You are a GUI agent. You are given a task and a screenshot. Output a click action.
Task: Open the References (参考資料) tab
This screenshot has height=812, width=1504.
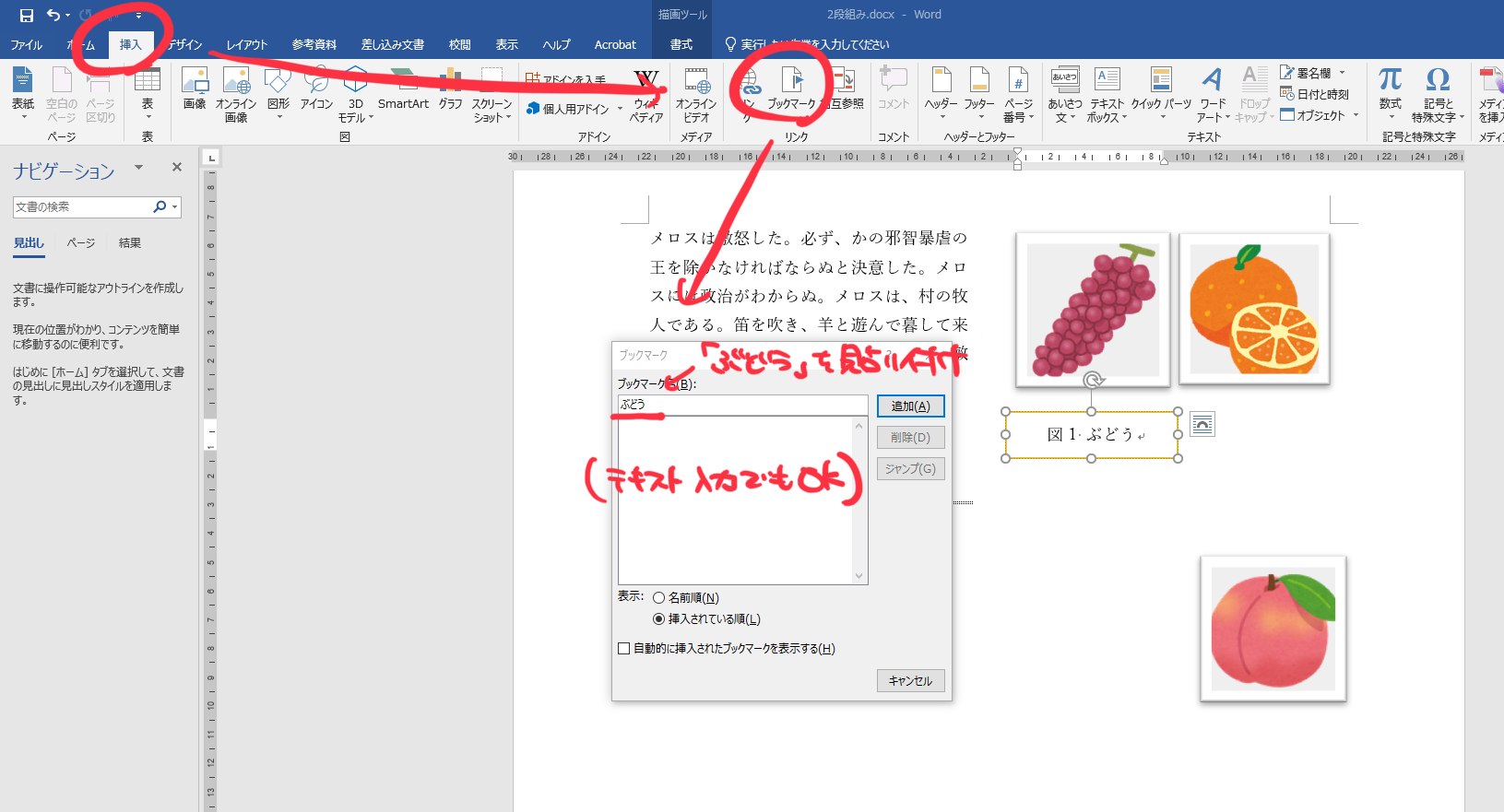point(314,44)
